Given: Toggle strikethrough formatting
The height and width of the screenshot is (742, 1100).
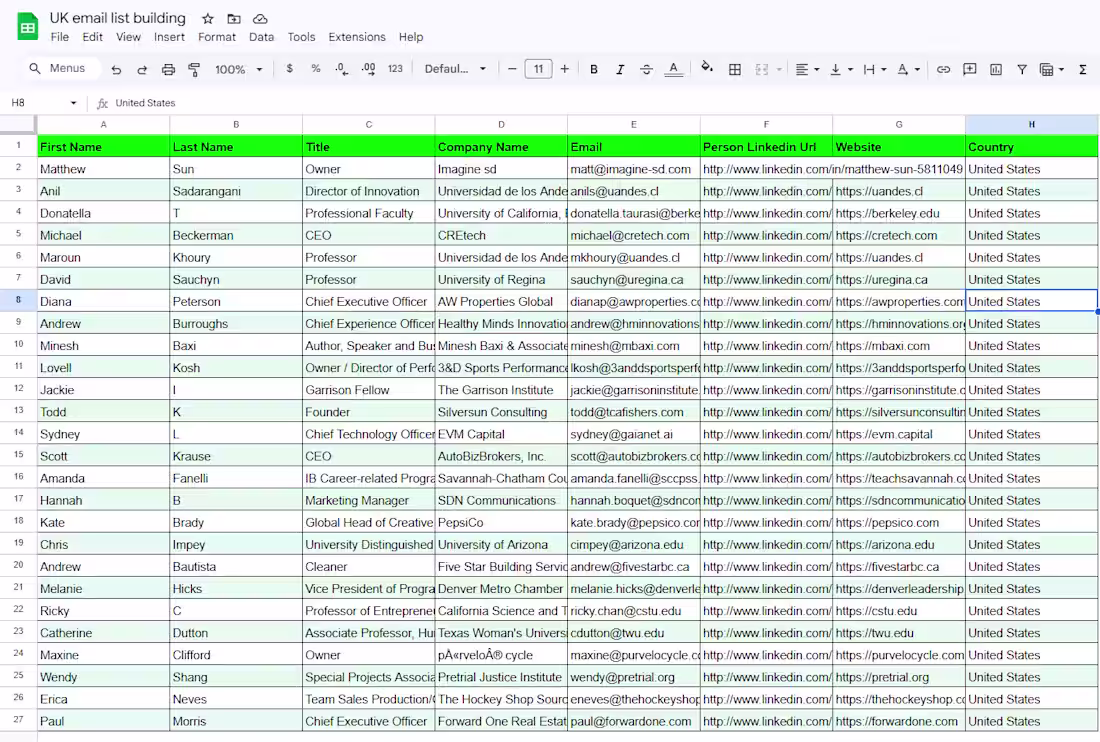Looking at the screenshot, I should pos(647,69).
